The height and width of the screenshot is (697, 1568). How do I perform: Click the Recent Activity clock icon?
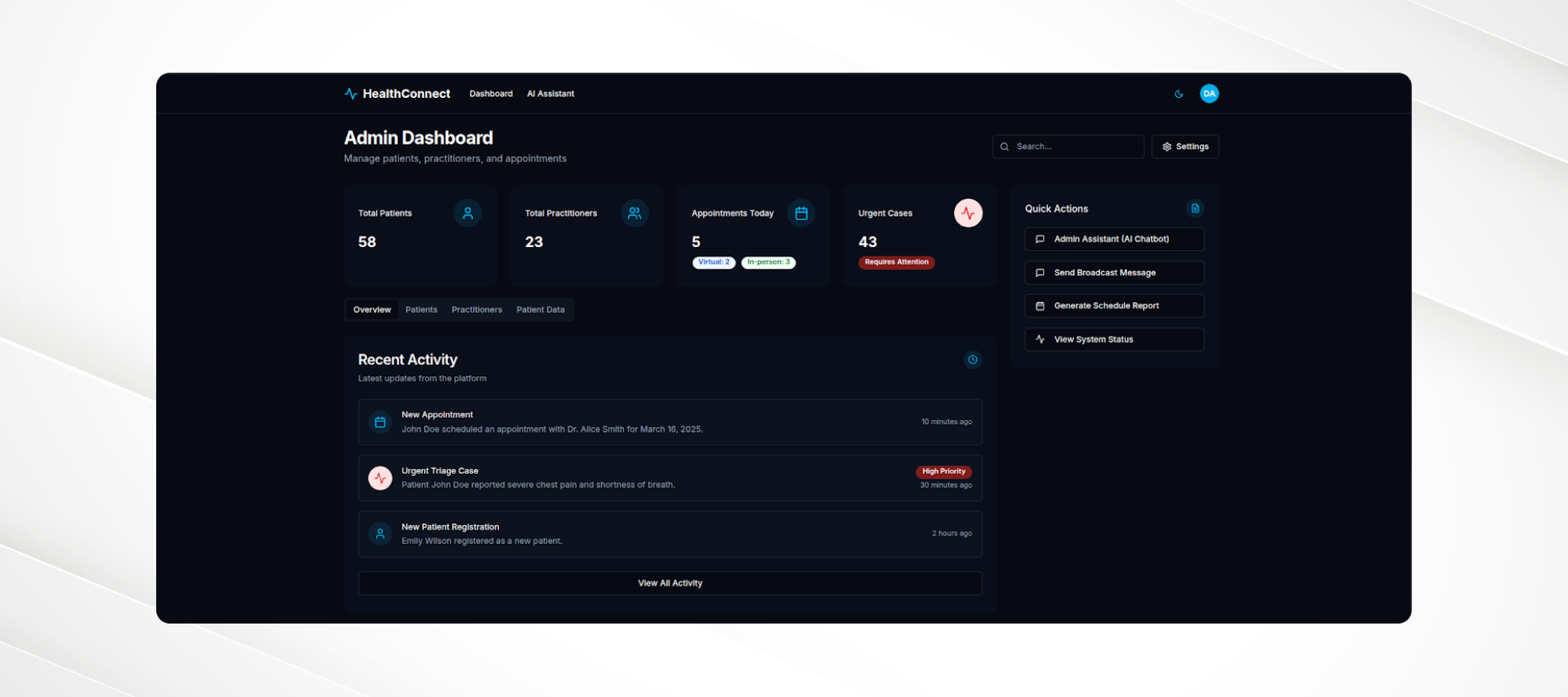972,360
